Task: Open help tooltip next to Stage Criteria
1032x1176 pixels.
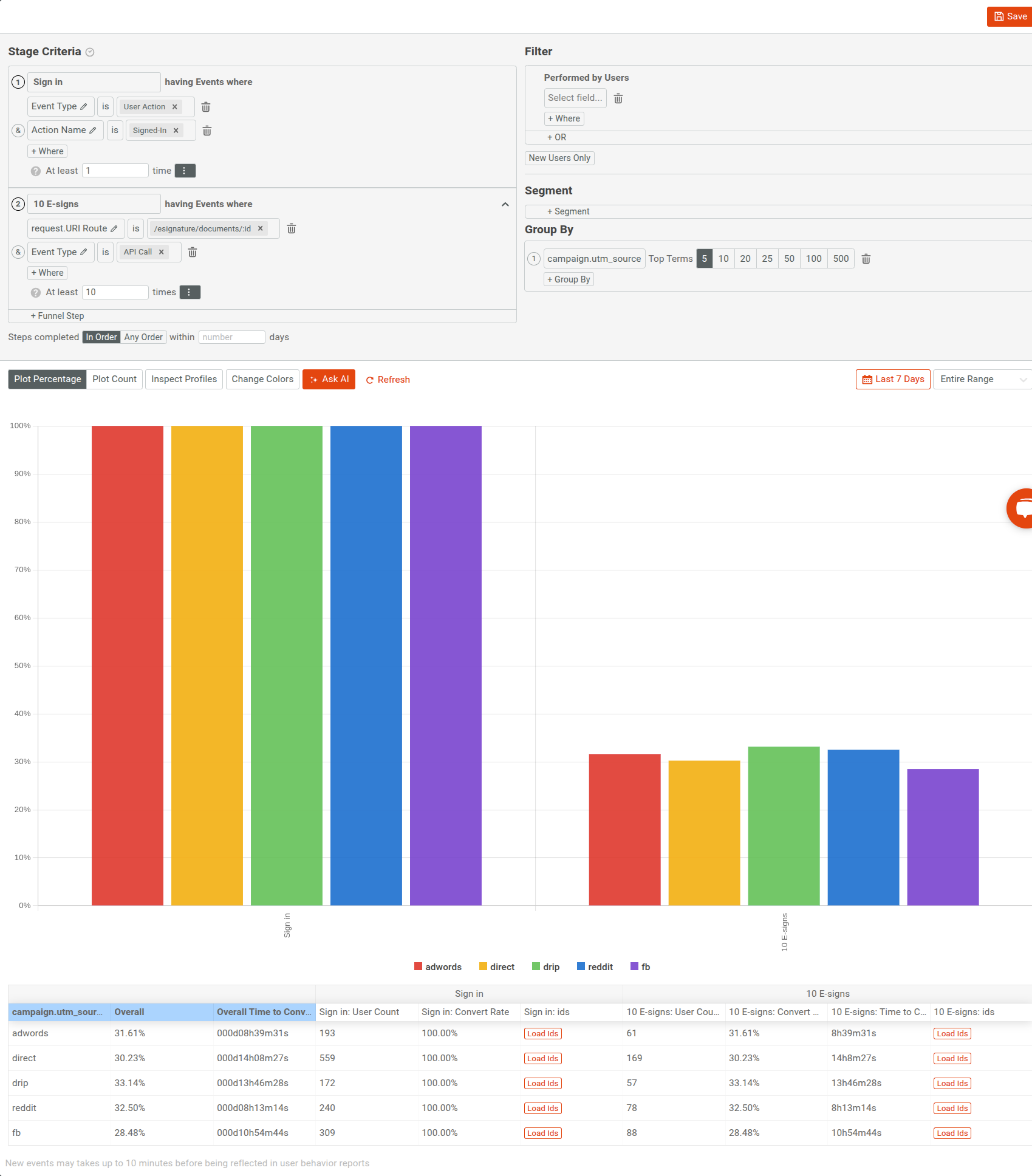Action: (x=90, y=52)
